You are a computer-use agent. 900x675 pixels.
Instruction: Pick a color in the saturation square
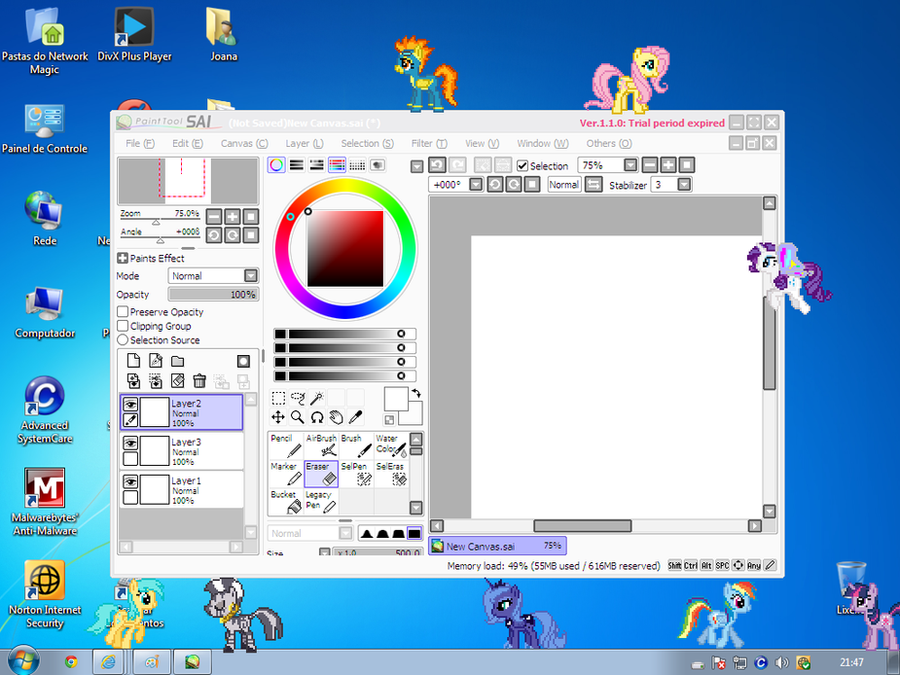point(345,249)
